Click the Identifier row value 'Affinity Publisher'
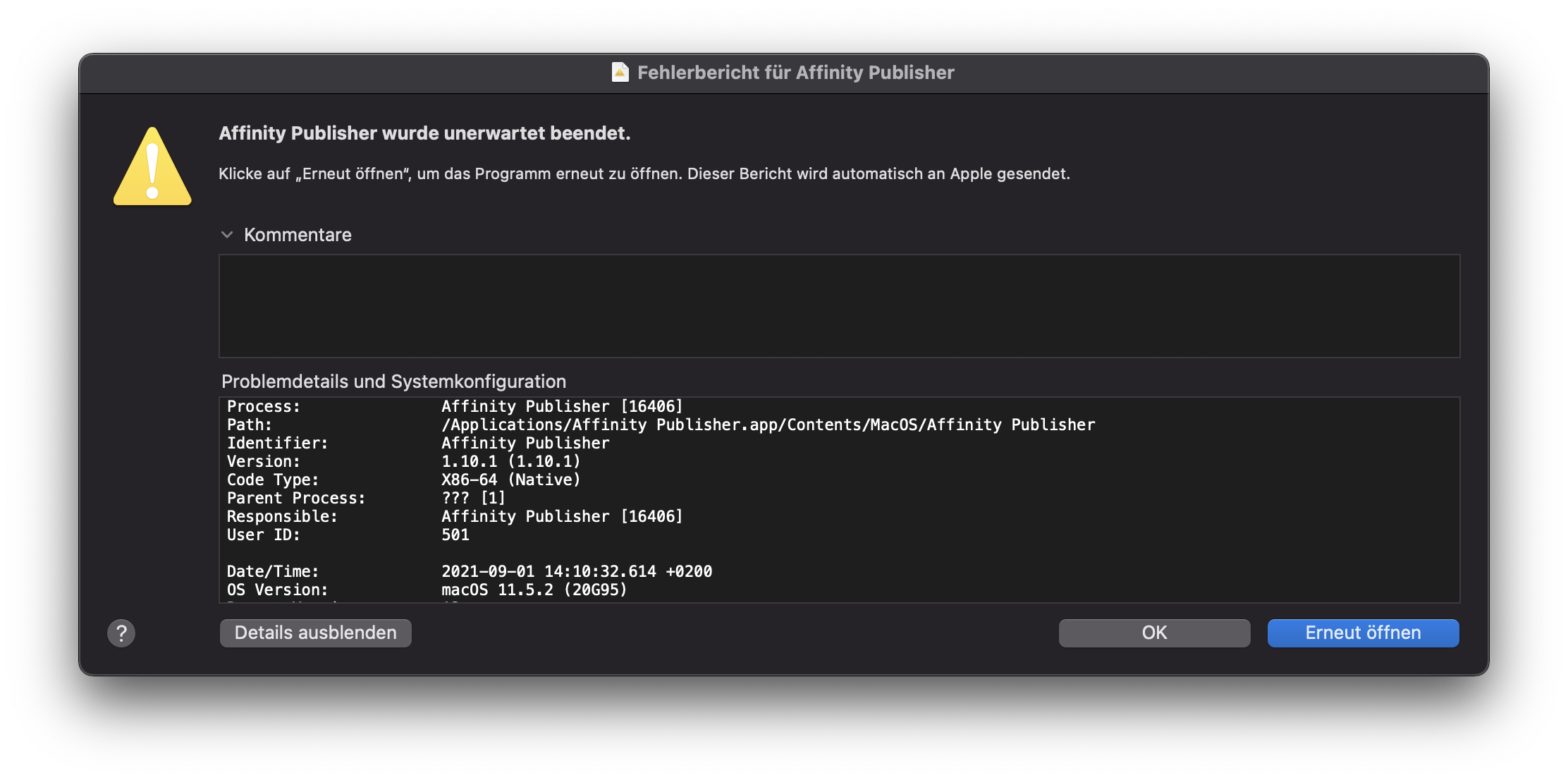This screenshot has width=1568, height=780. [525, 443]
